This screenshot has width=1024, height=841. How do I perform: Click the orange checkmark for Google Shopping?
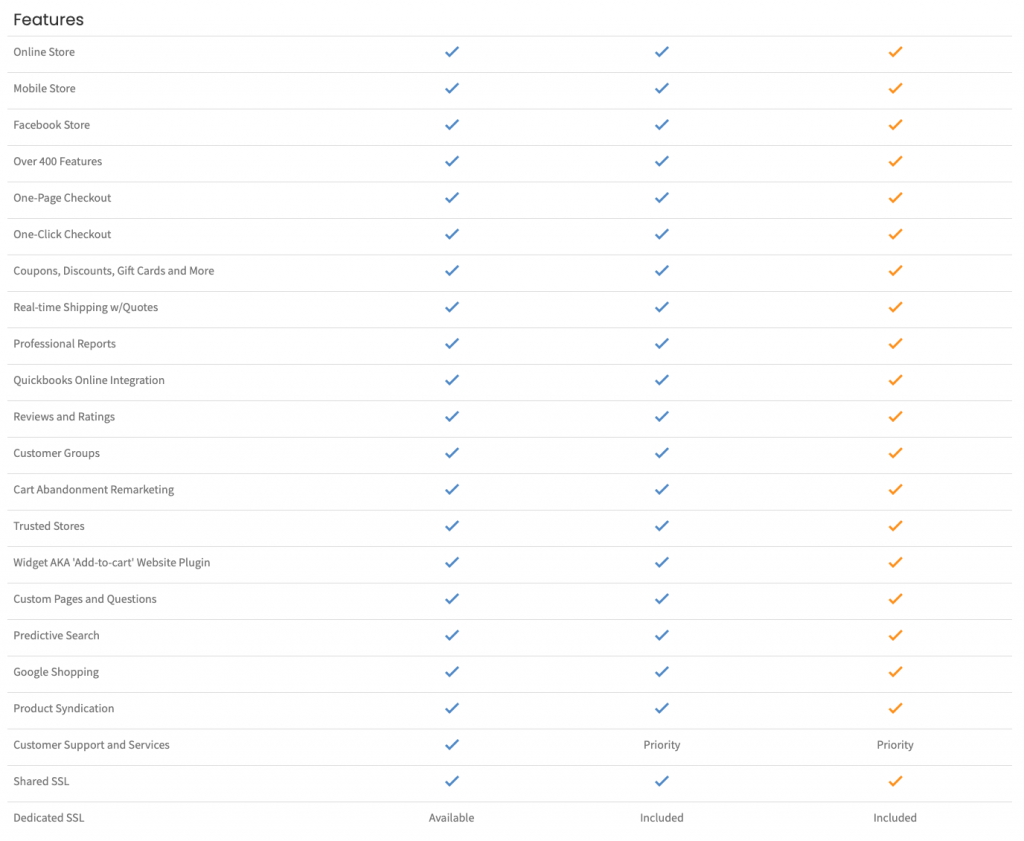[895, 671]
